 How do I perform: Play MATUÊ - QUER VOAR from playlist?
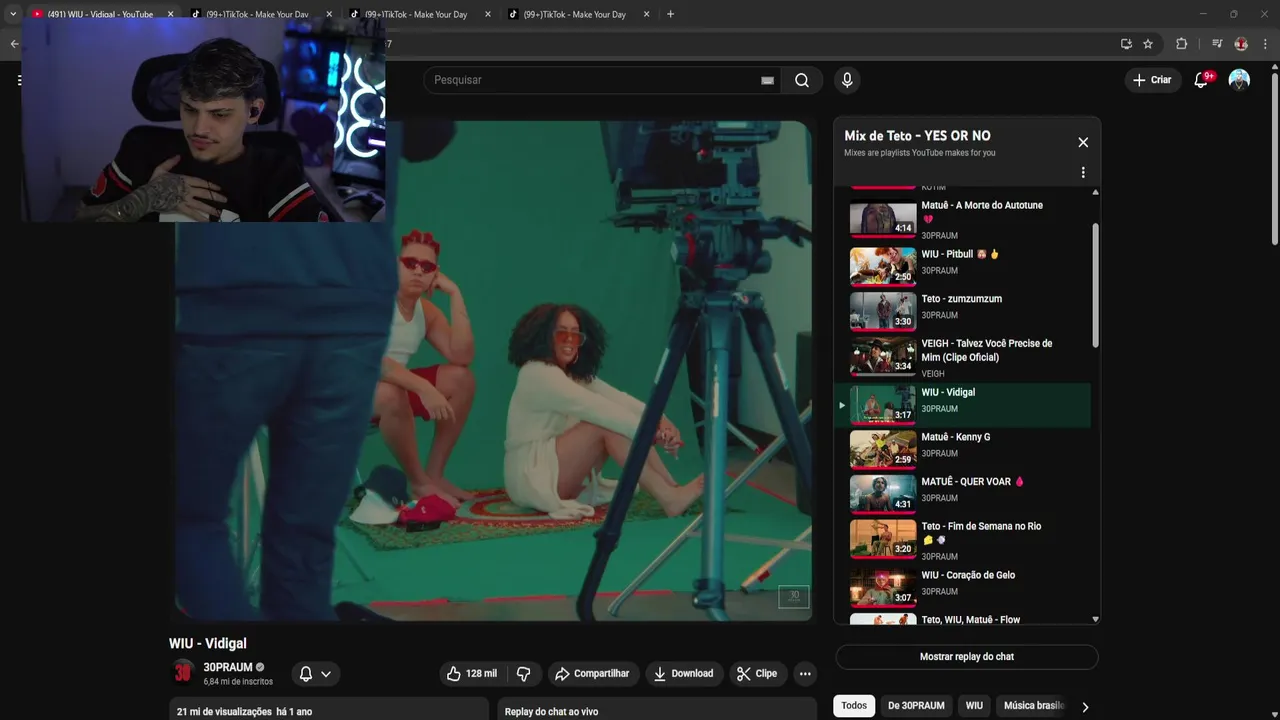click(x=962, y=494)
